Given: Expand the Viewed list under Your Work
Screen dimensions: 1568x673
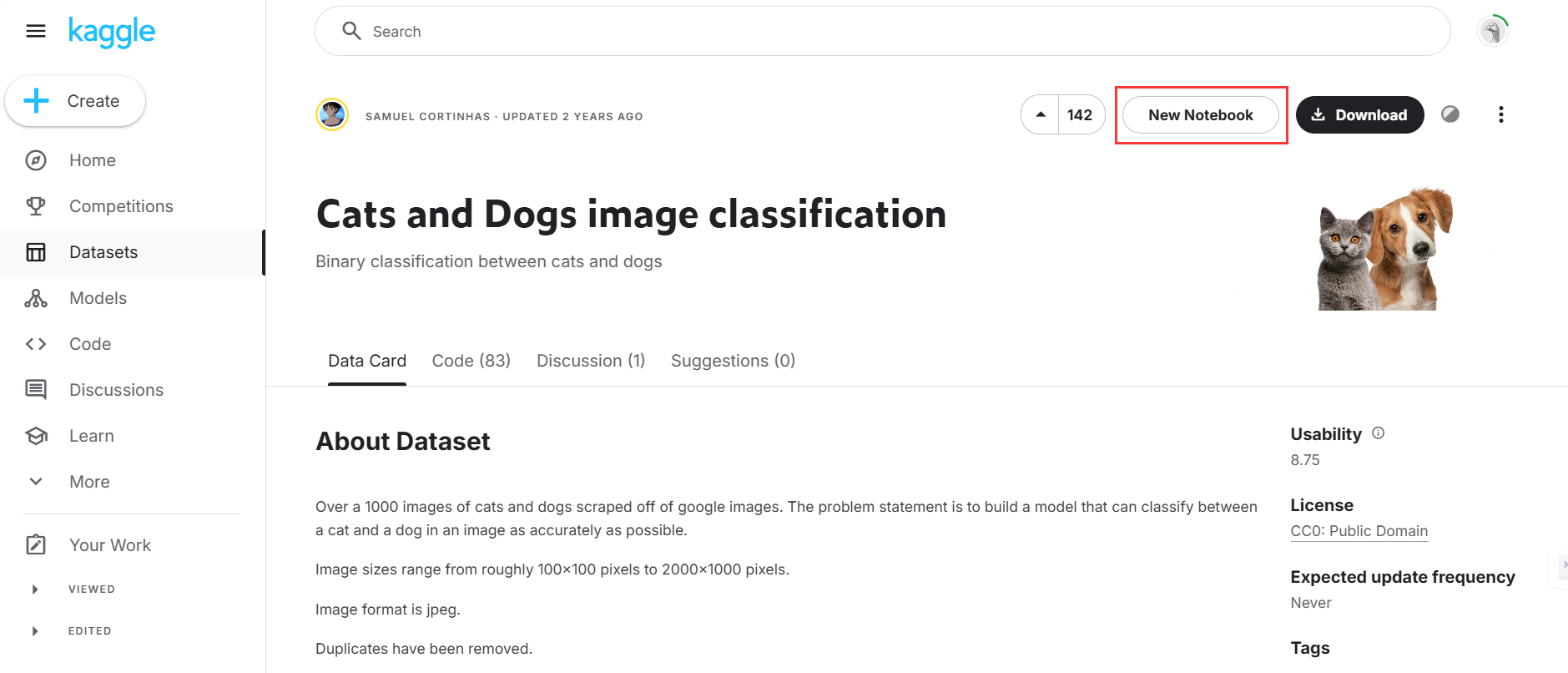Looking at the screenshot, I should [35, 590].
